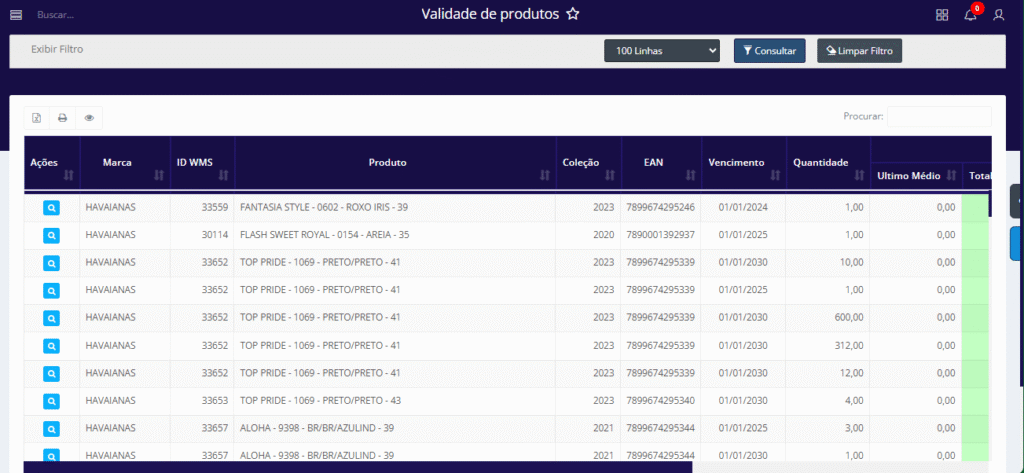Open the user profile icon

coord(998,15)
